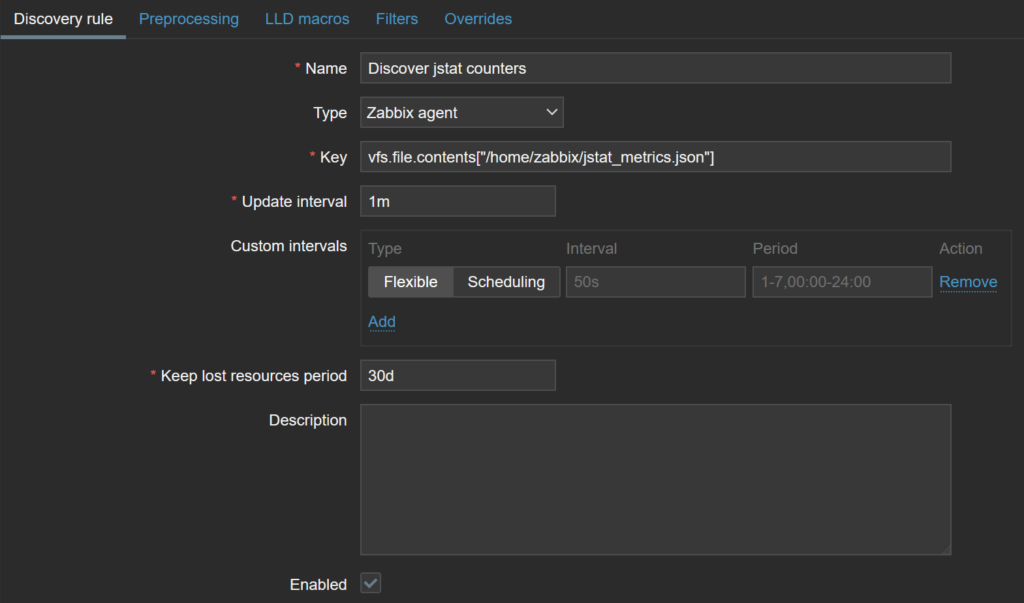This screenshot has height=603, width=1024.
Task: Toggle the Enabled checkbox
Action: [371, 584]
